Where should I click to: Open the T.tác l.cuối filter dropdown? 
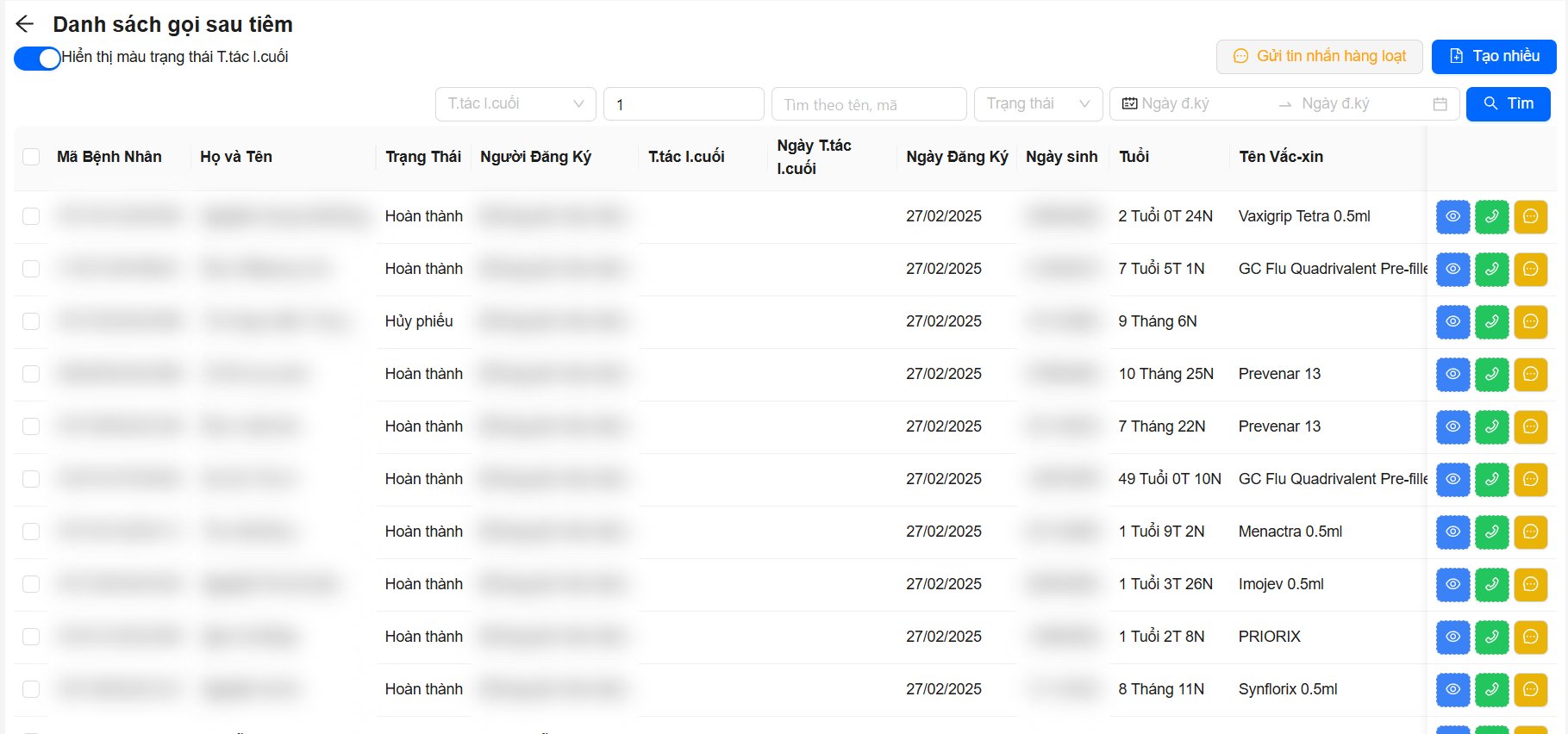(x=515, y=104)
